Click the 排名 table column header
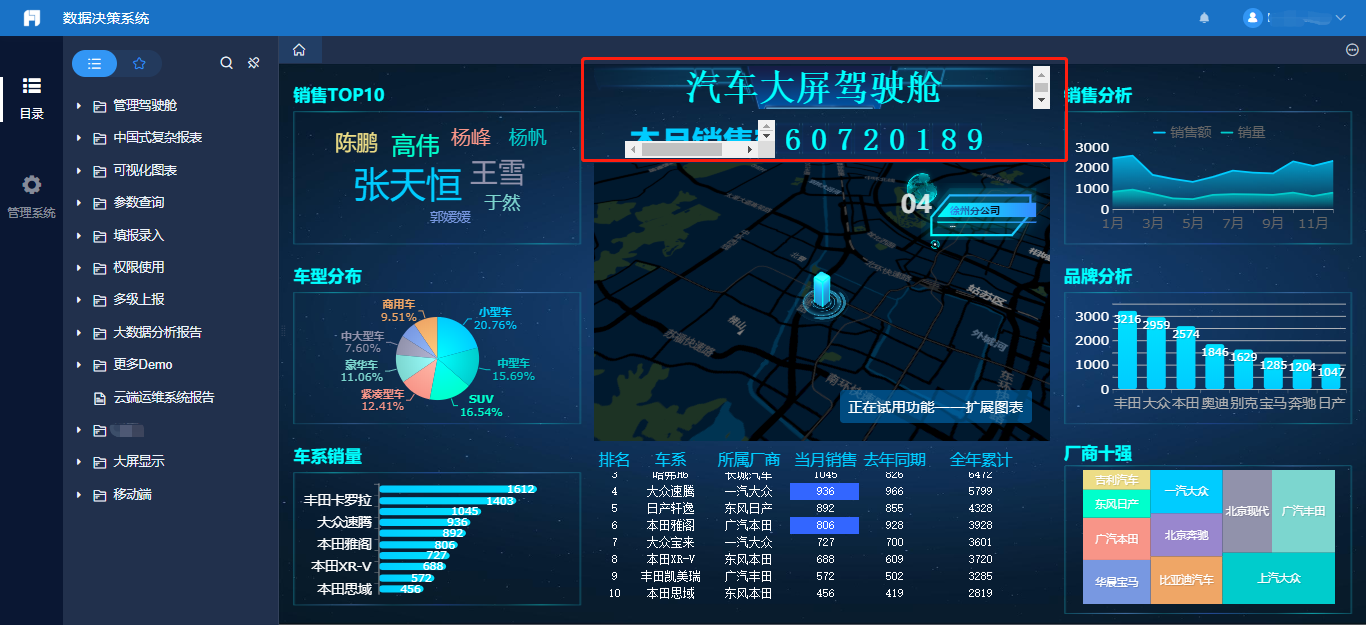The height and width of the screenshot is (625, 1366). (614, 460)
